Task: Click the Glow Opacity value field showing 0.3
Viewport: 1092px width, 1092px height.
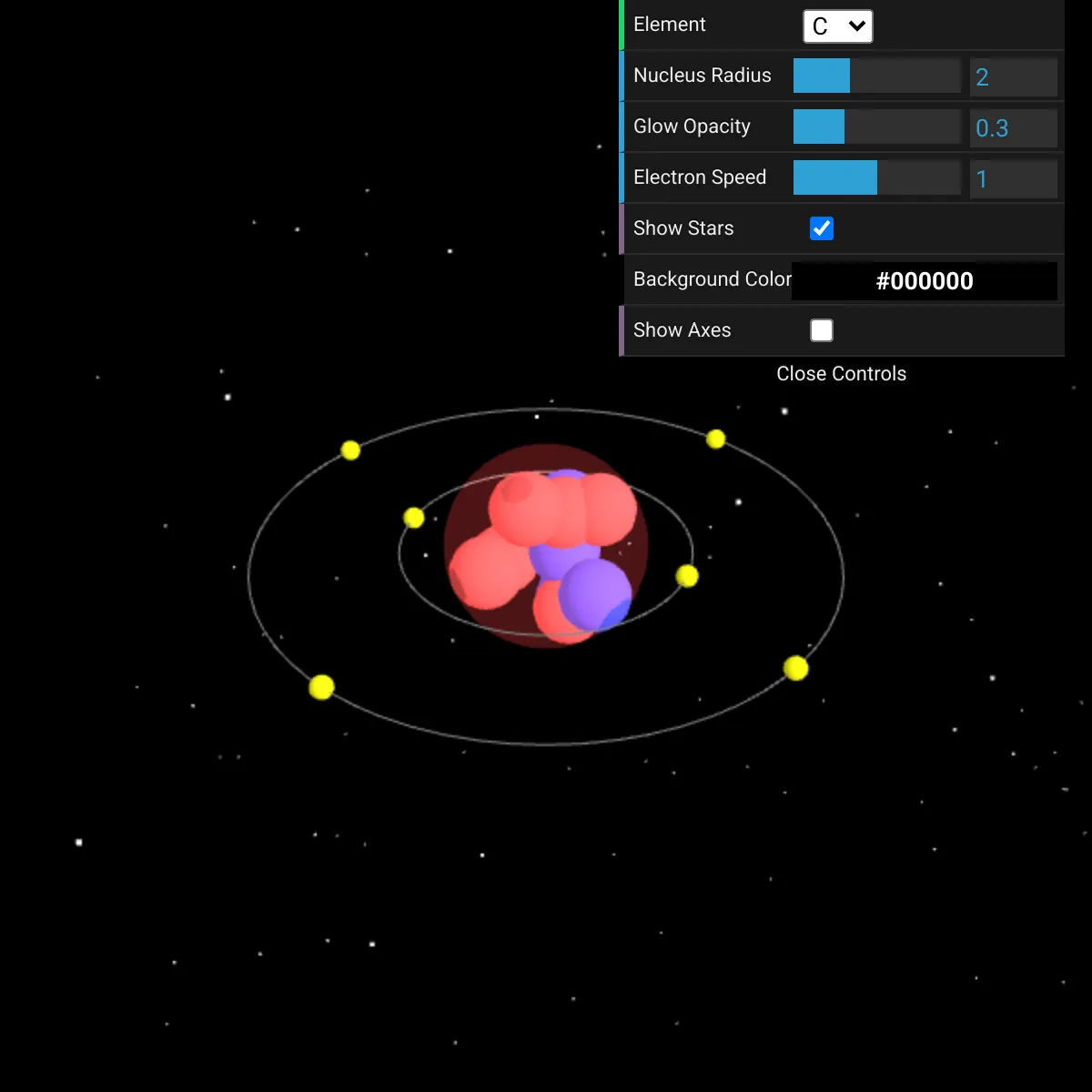Action: [x=1013, y=128]
